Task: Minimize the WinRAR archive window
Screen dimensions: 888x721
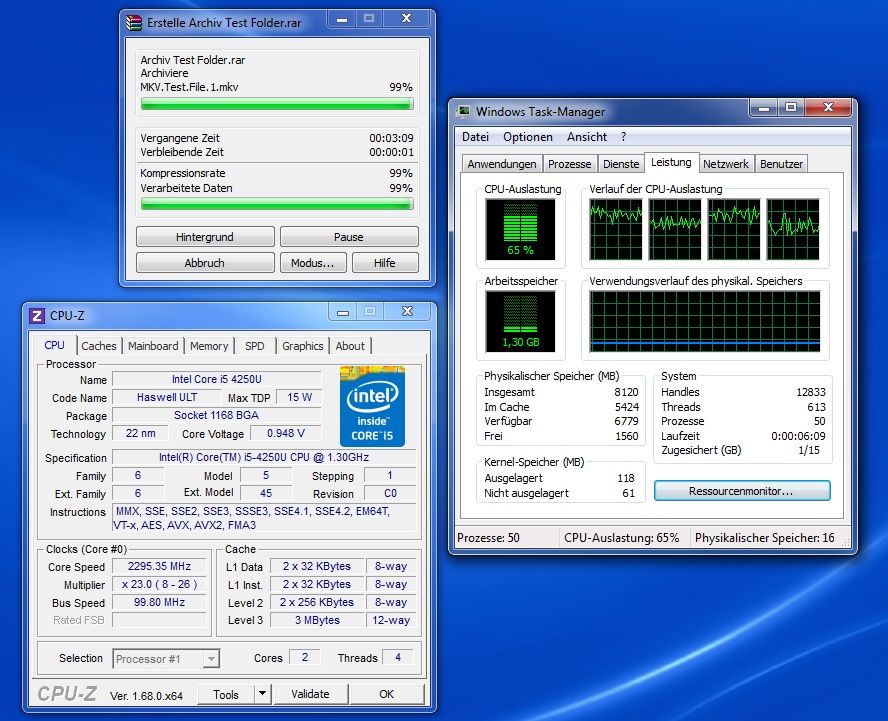Action: pos(341,19)
